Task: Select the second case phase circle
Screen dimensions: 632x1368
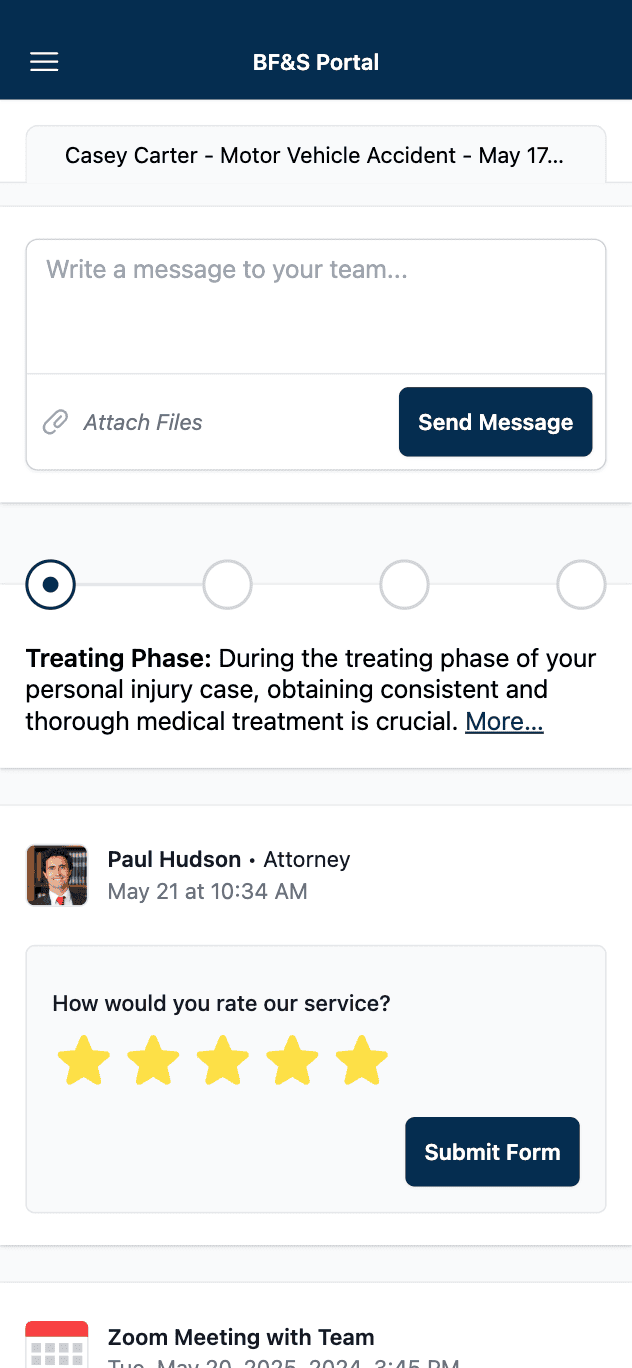Action: (227, 584)
